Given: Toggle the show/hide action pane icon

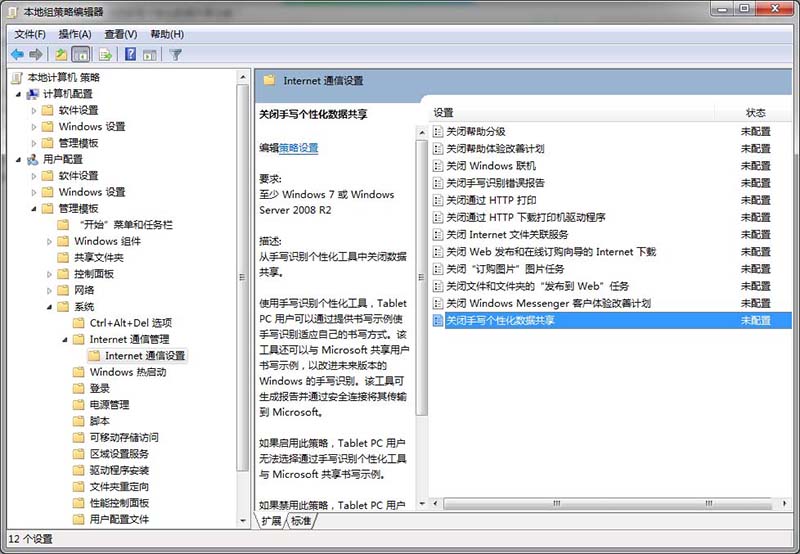Looking at the screenshot, I should click(x=150, y=54).
